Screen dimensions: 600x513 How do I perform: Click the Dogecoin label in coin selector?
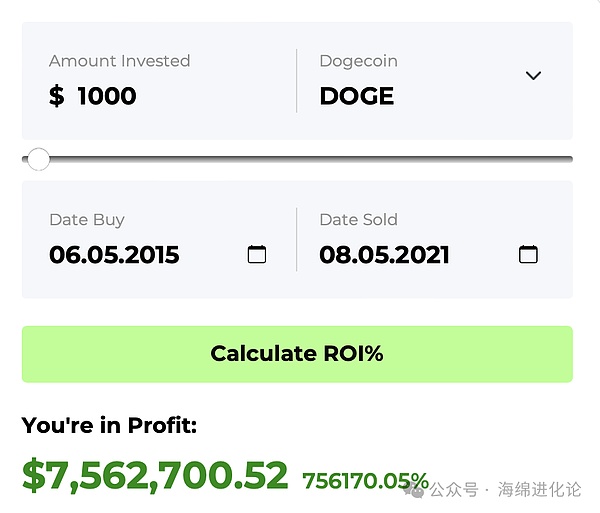tap(358, 61)
